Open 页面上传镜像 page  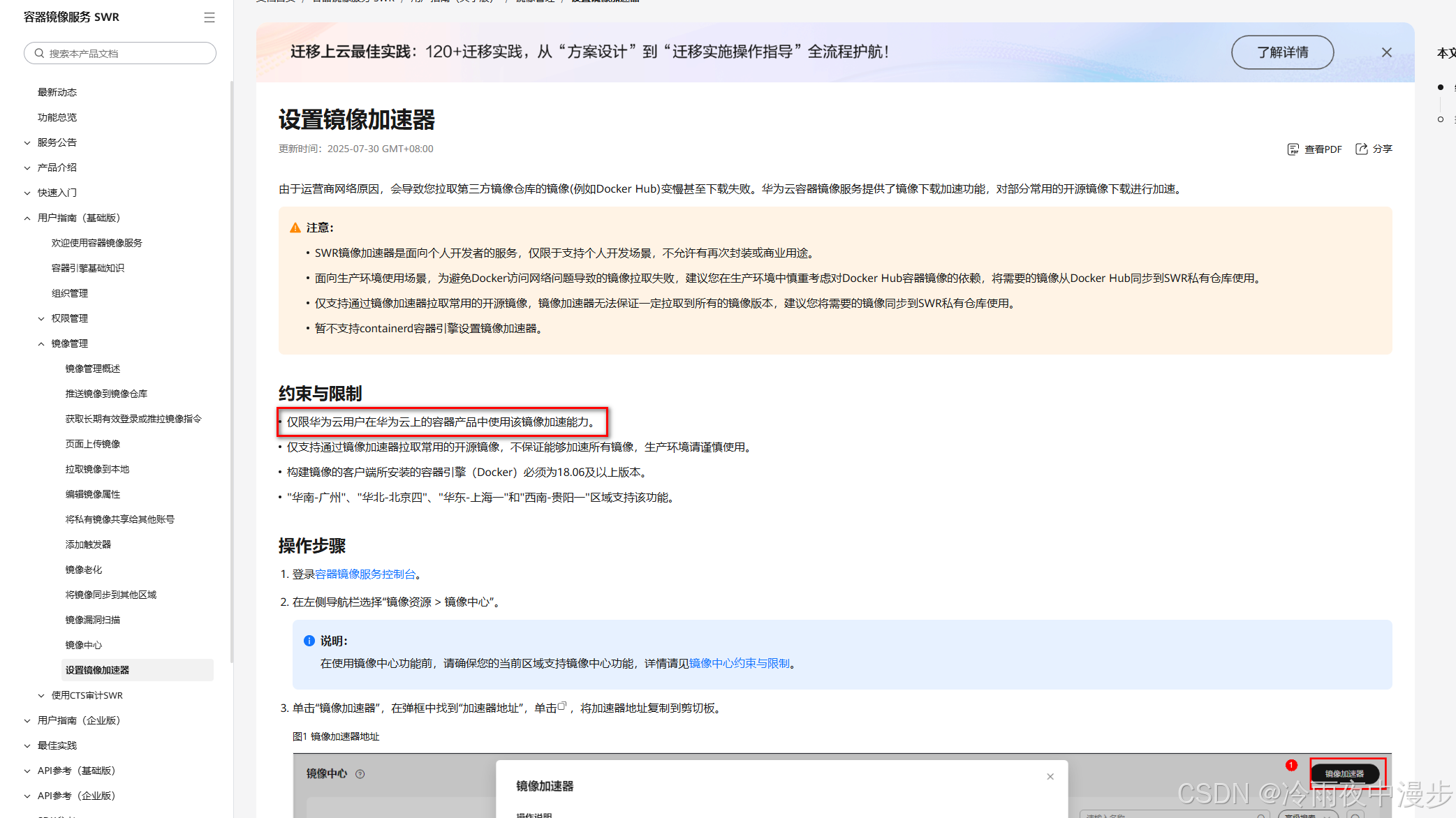(x=93, y=444)
